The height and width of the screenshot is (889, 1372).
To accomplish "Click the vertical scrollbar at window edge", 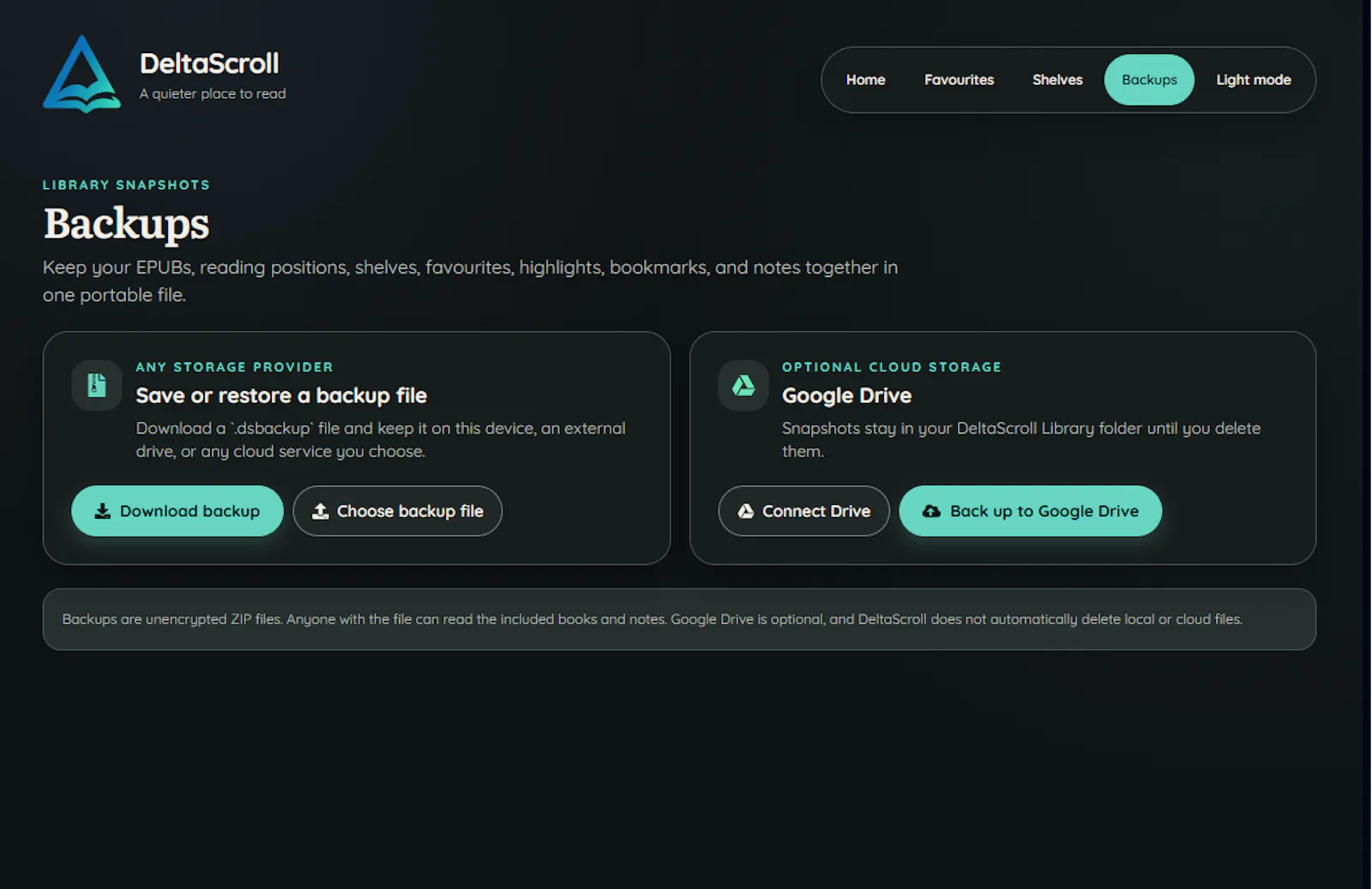I will (1367, 444).
